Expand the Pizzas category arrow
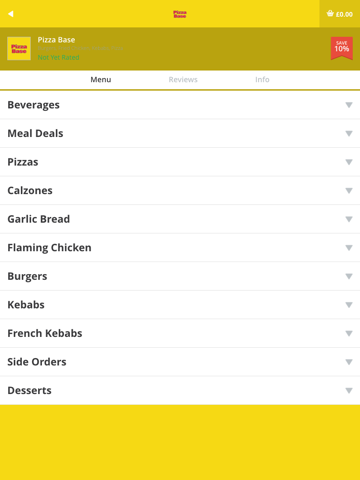360x480 pixels. tap(349, 162)
